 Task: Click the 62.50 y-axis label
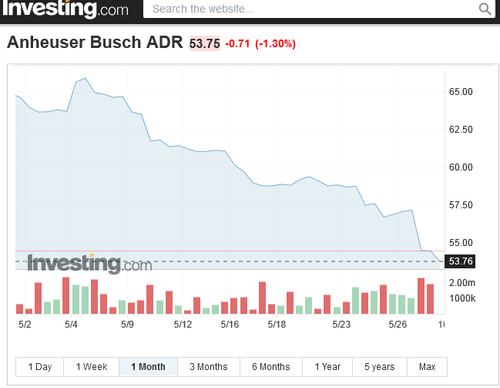pyautogui.click(x=461, y=129)
